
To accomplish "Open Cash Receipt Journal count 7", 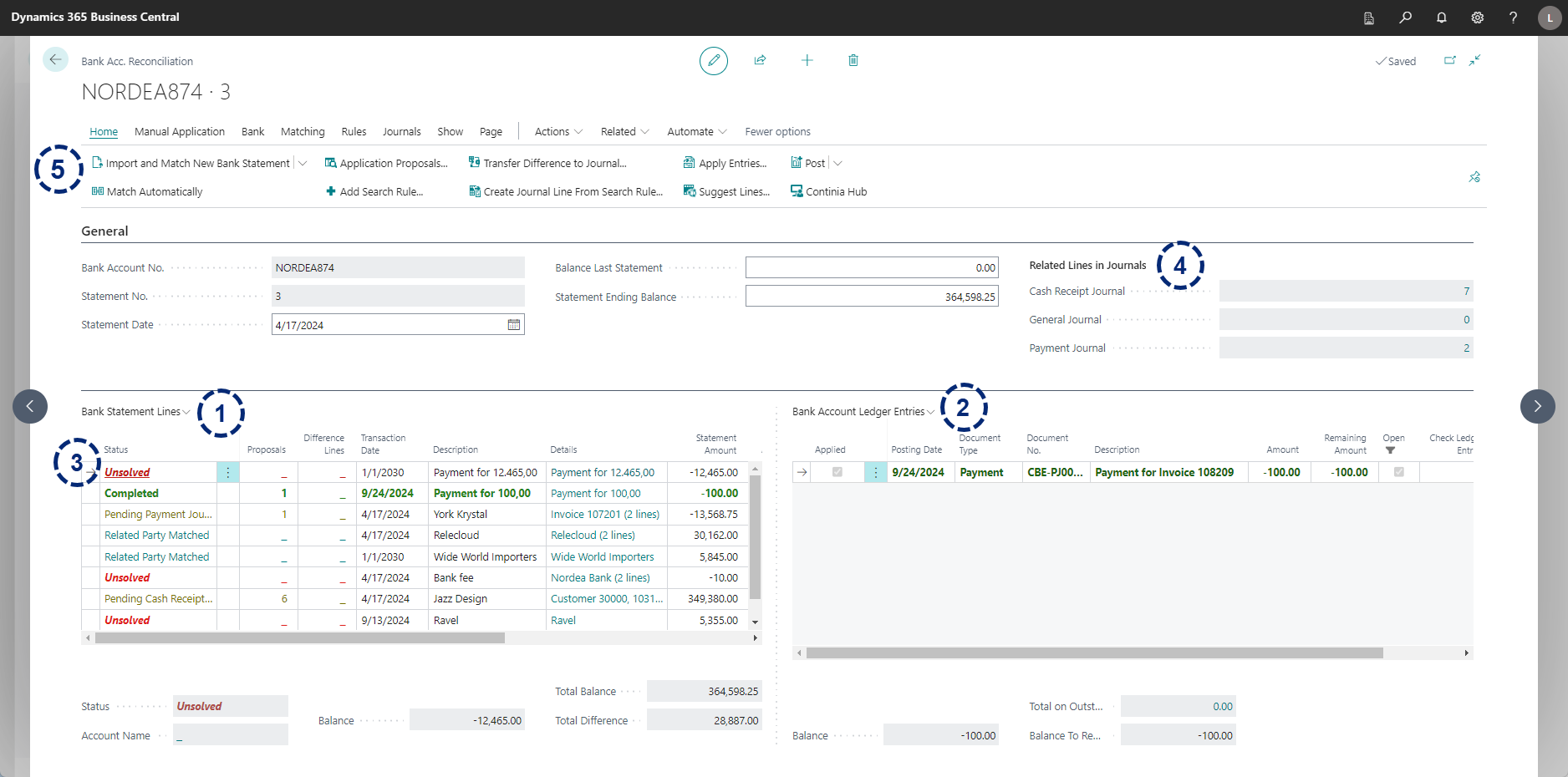I will (x=1346, y=291).
